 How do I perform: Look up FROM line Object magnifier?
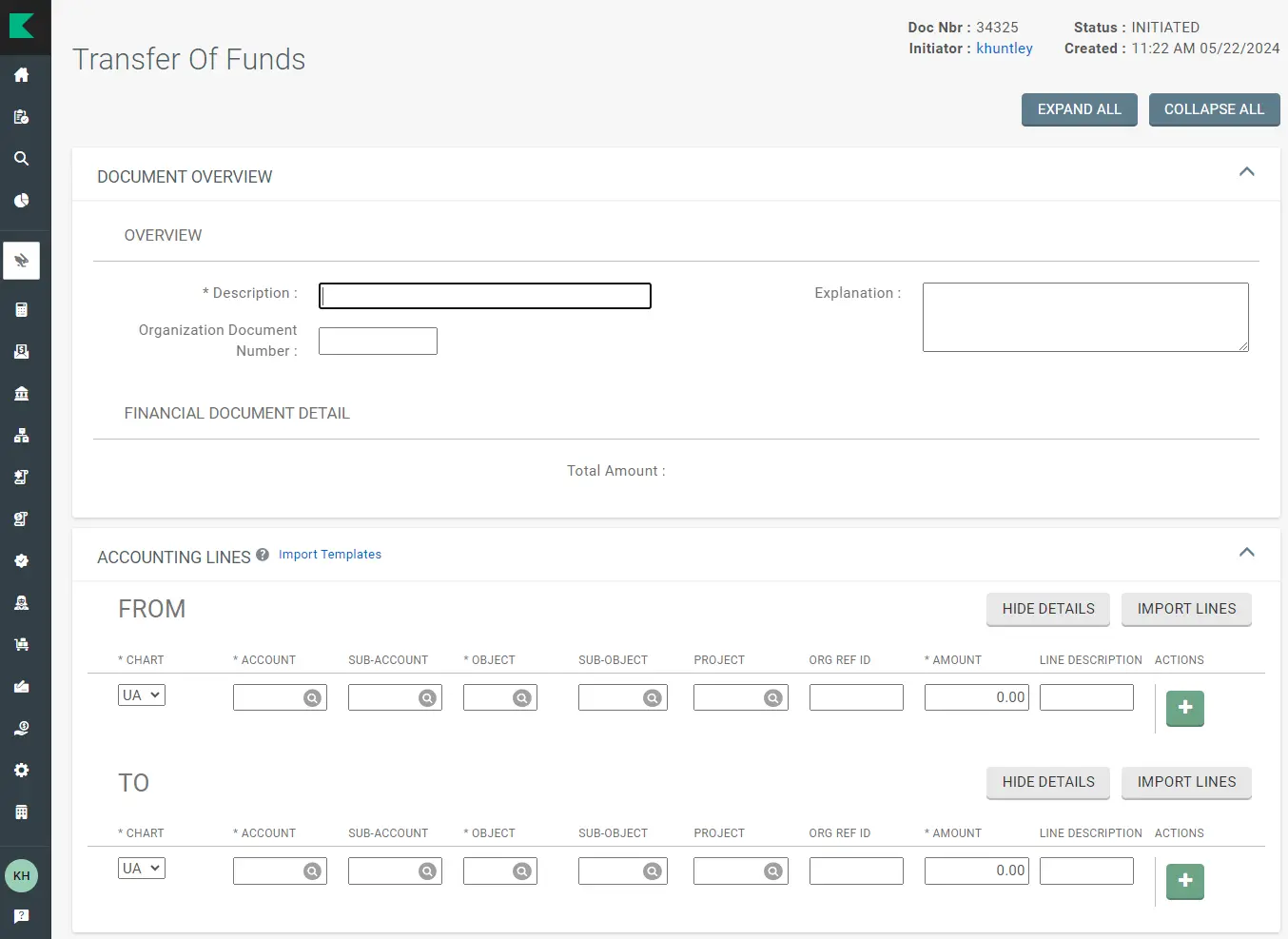[521, 698]
